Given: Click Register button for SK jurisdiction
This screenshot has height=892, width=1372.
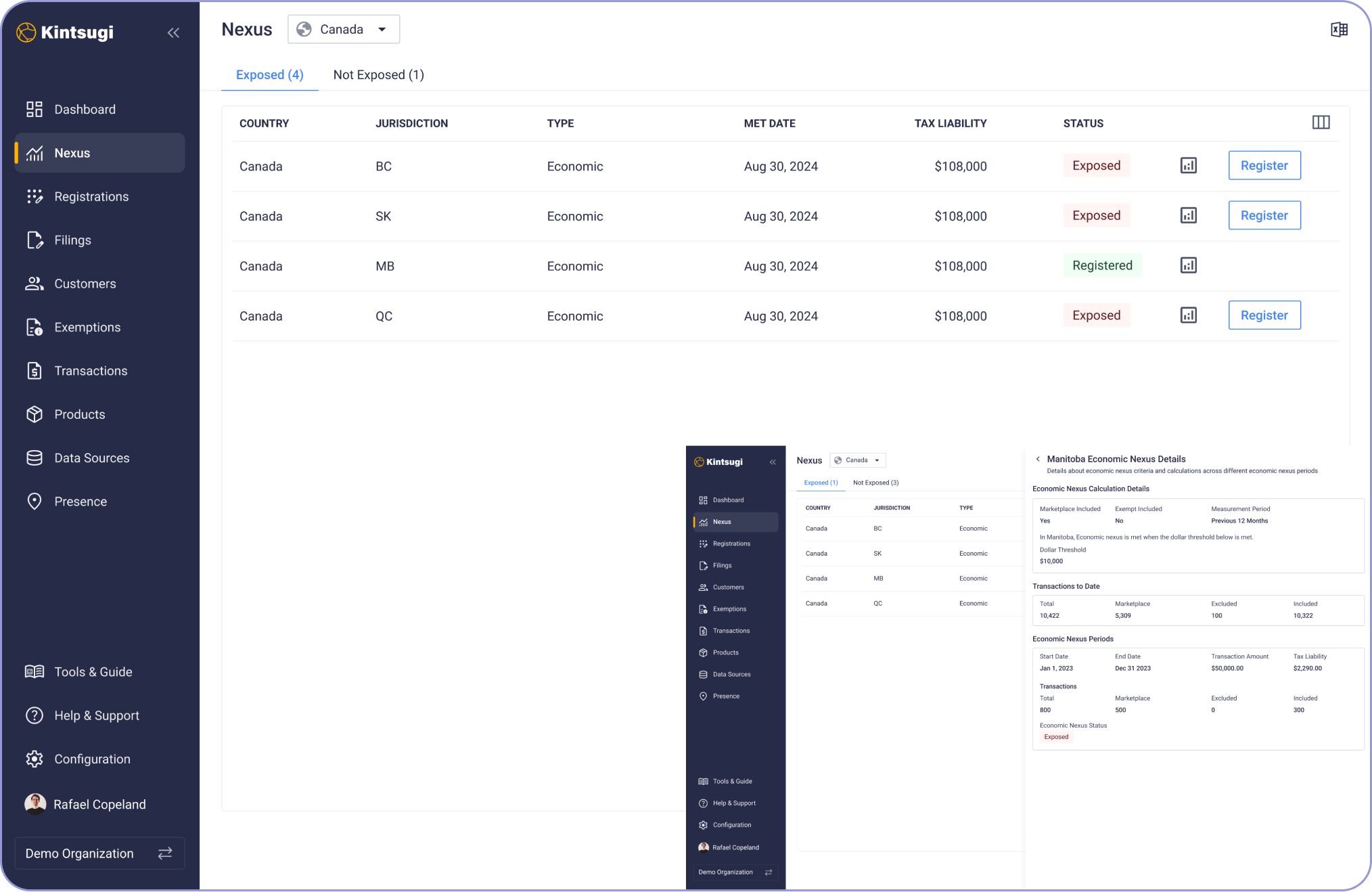Looking at the screenshot, I should click(1264, 215).
